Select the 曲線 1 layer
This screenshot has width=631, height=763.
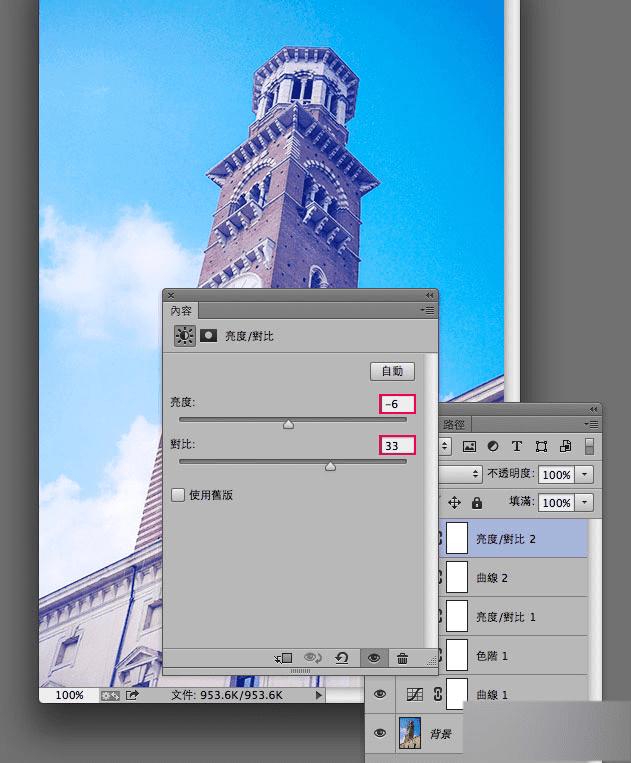(477, 694)
